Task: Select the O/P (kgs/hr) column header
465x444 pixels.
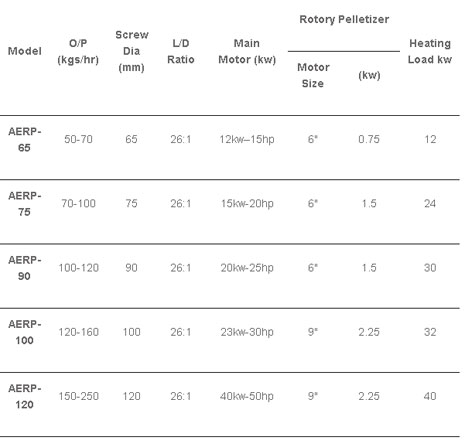Action: coord(78,52)
